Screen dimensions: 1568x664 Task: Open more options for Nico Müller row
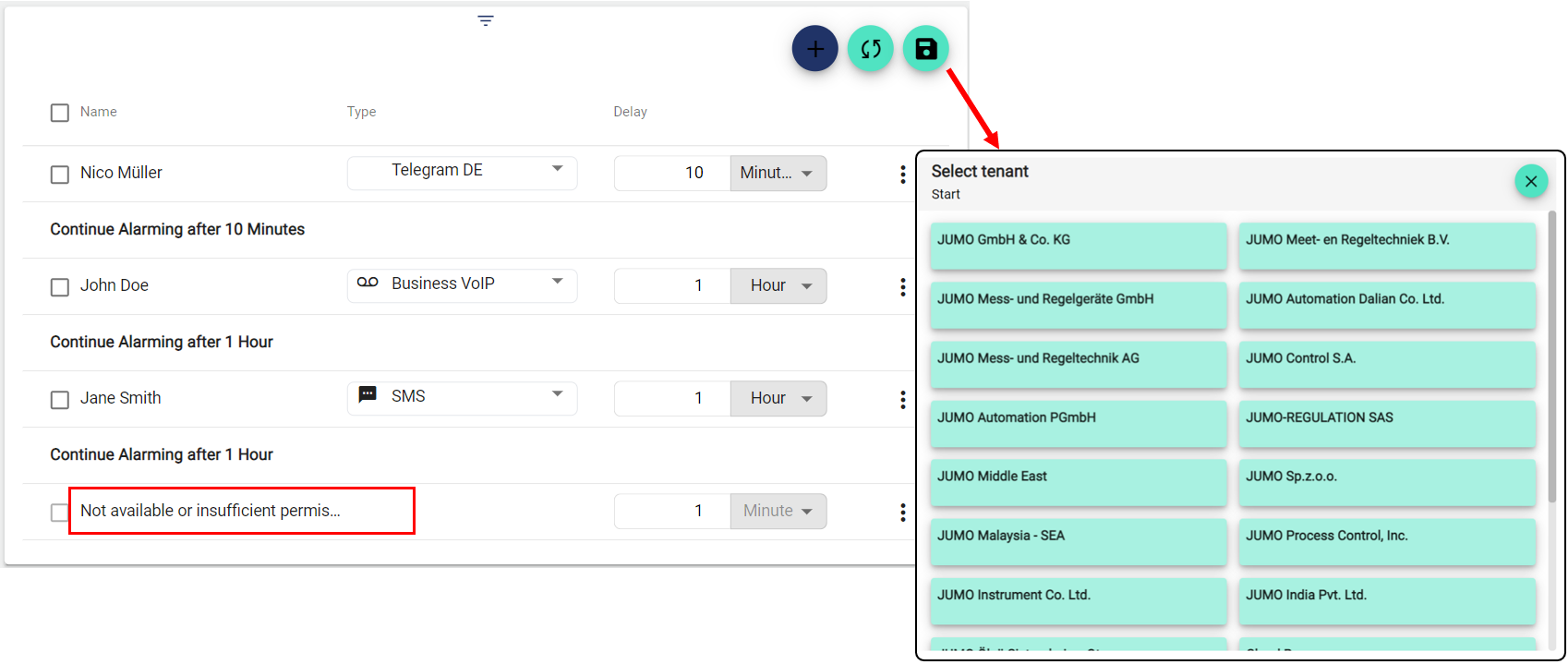(x=902, y=174)
